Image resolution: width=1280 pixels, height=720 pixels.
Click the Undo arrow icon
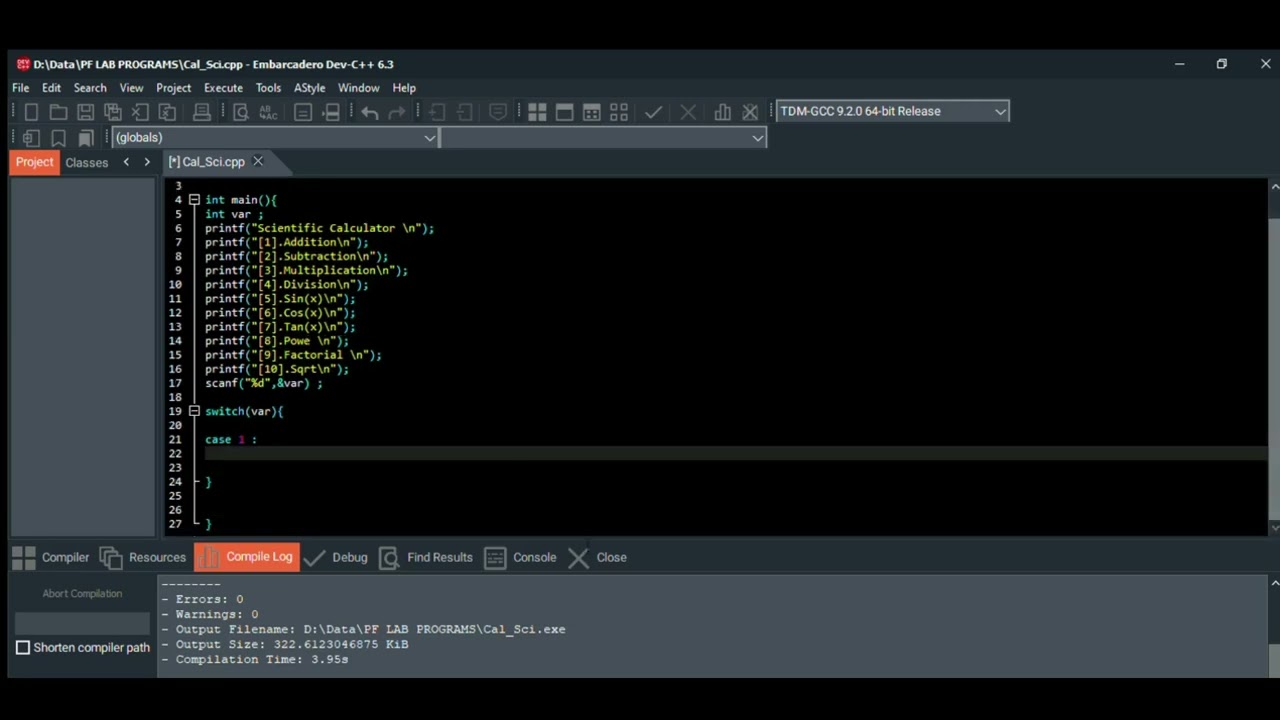point(370,112)
